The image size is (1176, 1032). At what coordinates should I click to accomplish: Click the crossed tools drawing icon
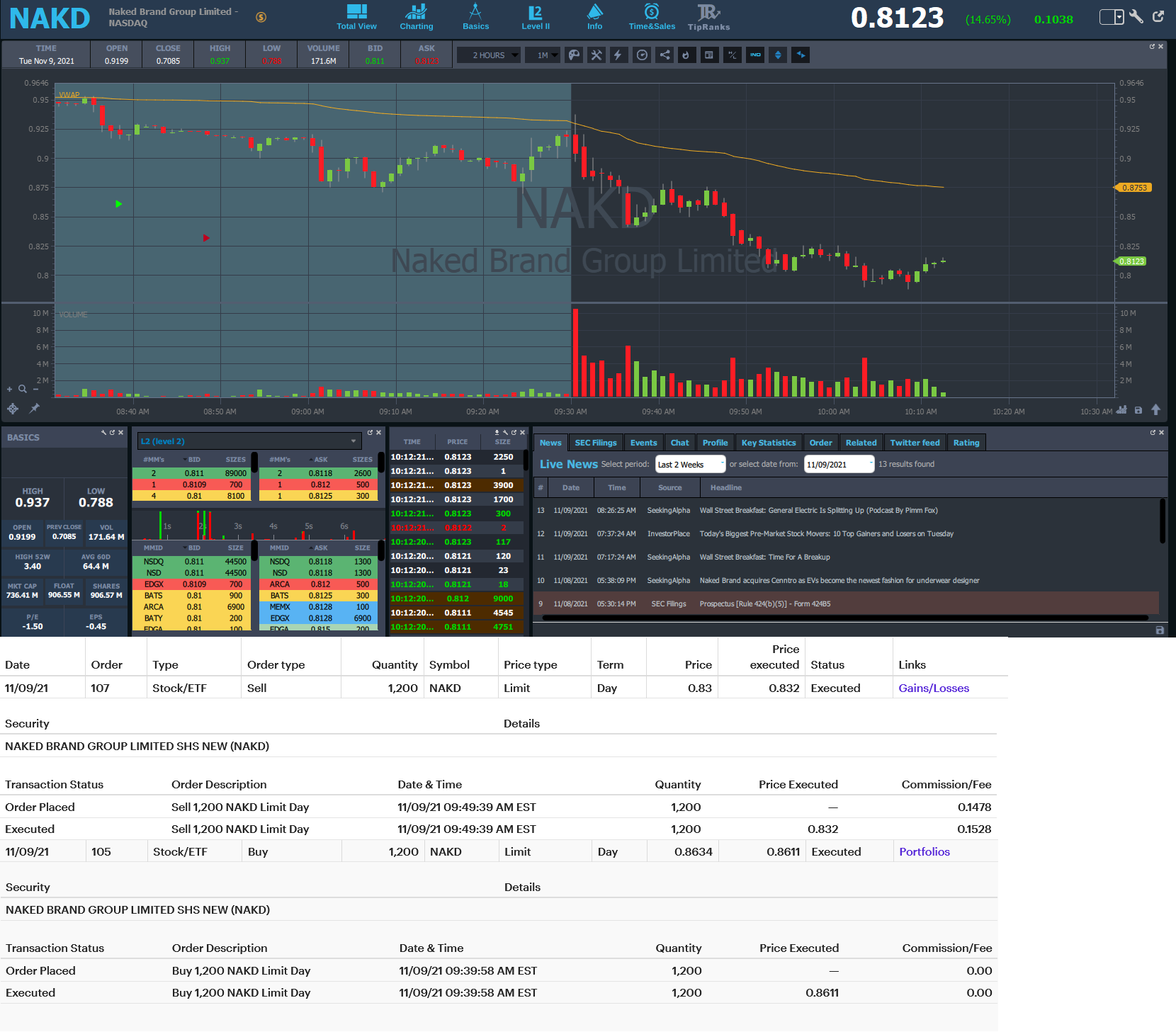tap(597, 55)
